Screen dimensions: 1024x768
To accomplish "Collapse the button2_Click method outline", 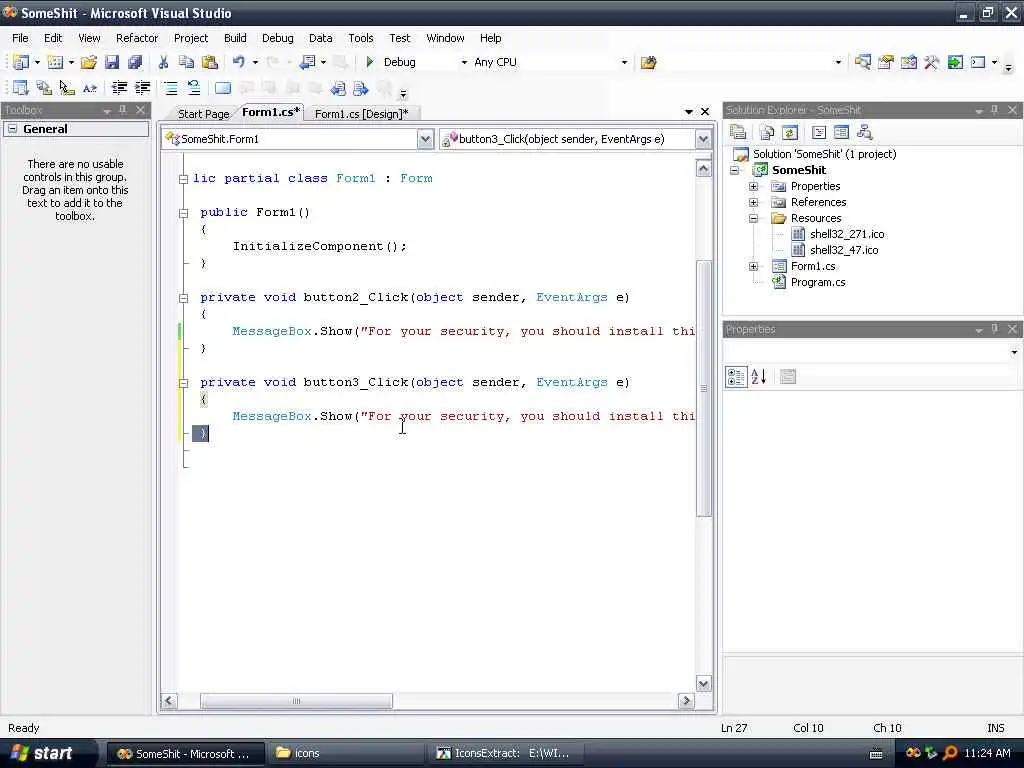I will (x=184, y=298).
